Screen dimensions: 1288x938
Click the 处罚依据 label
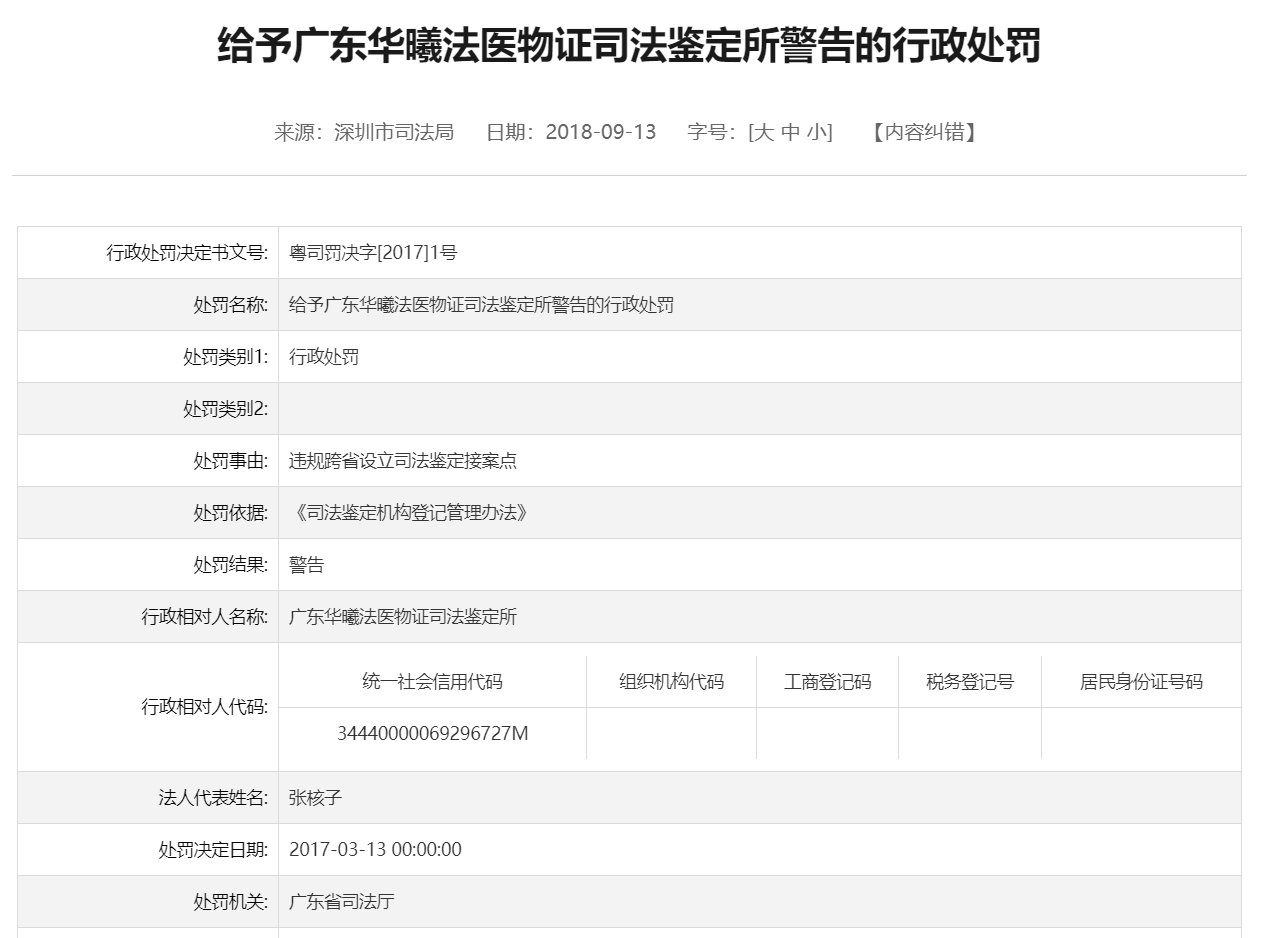[x=231, y=513]
